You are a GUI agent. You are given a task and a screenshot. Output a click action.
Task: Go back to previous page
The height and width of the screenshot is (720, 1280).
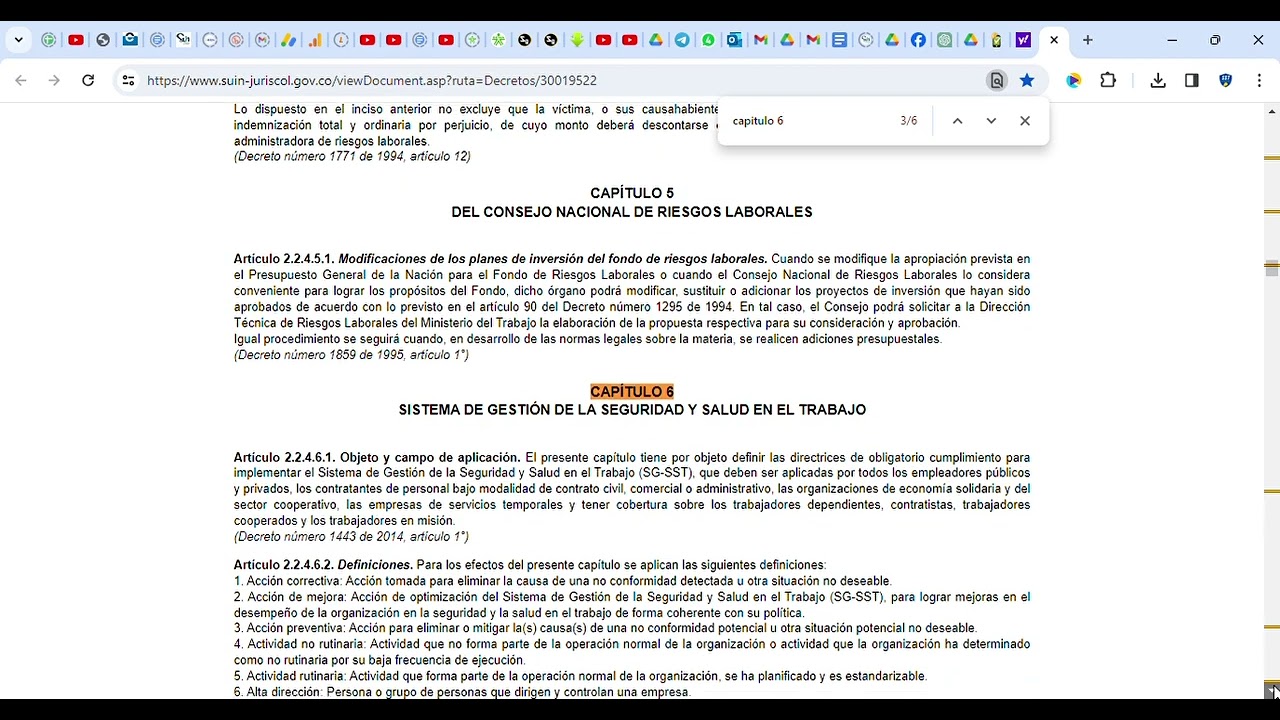coord(21,80)
